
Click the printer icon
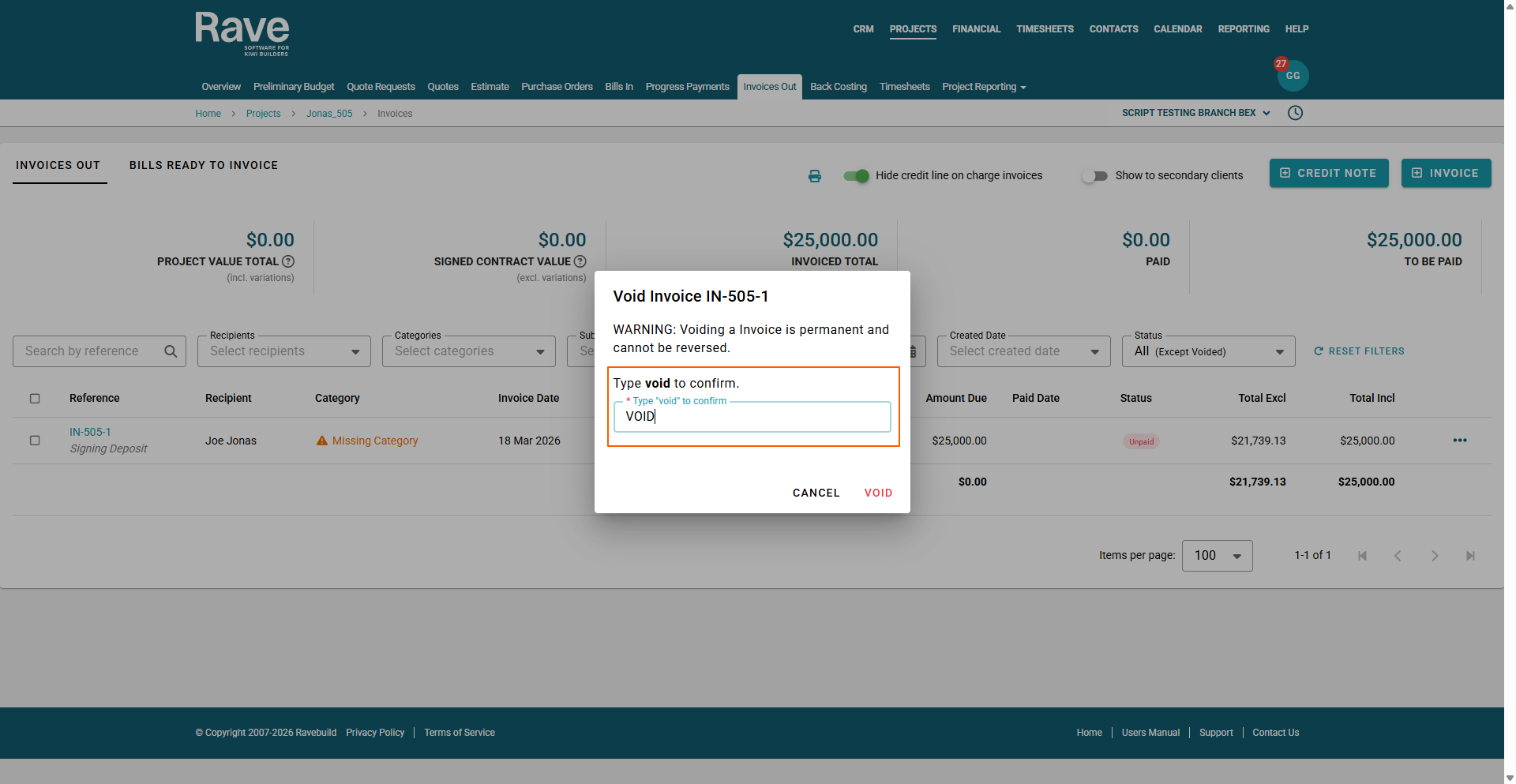click(x=815, y=176)
